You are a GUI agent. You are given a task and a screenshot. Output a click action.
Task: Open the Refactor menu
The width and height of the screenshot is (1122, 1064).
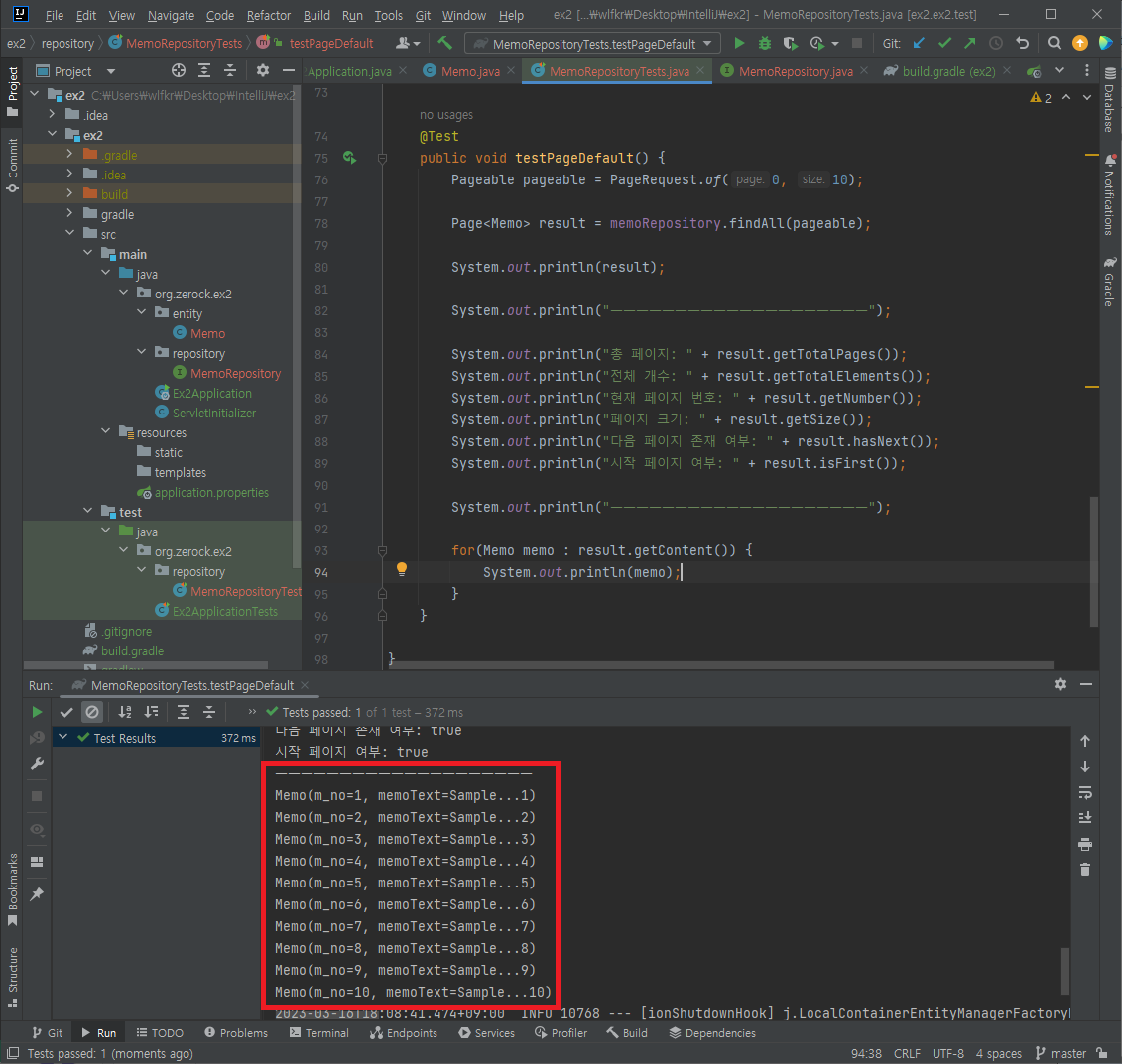coord(268,15)
